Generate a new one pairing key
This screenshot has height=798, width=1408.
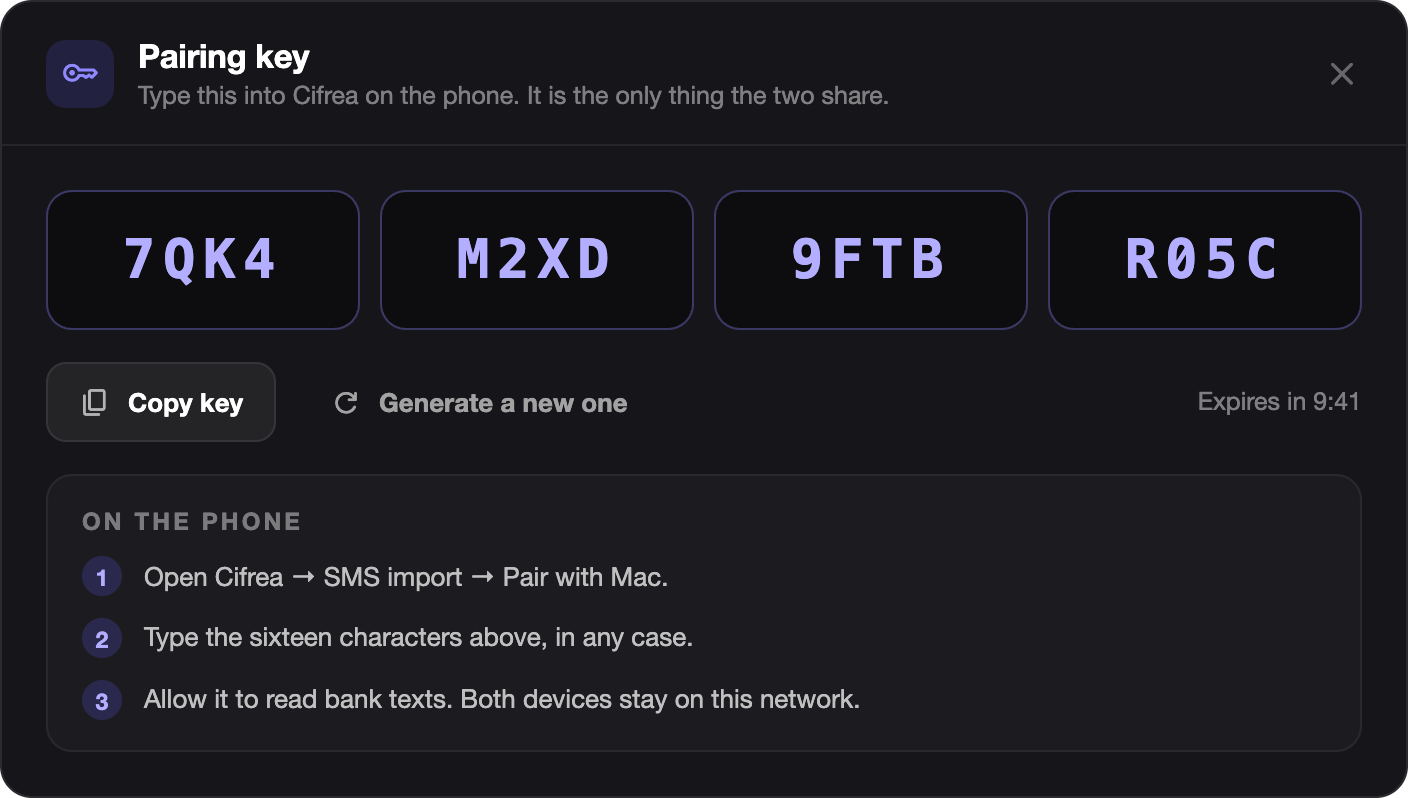click(481, 403)
